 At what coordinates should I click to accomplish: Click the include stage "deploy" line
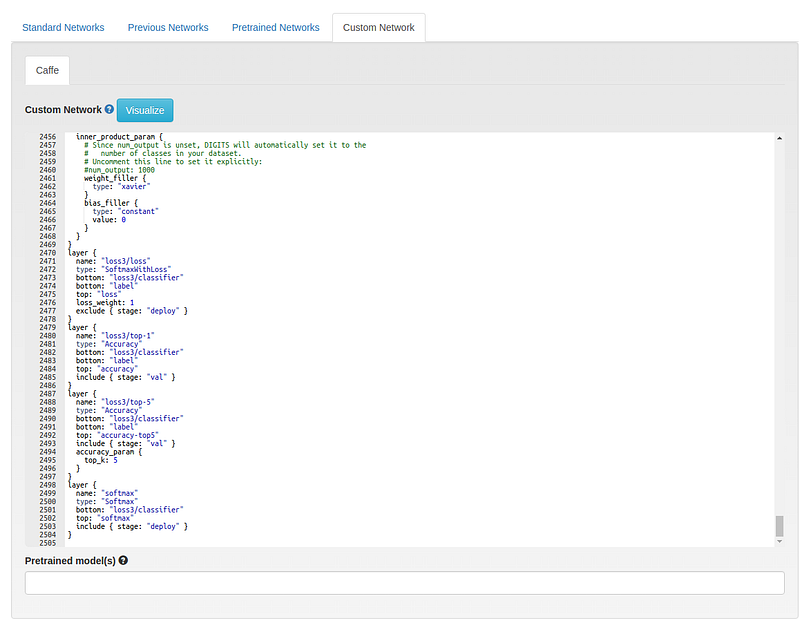coord(132,526)
